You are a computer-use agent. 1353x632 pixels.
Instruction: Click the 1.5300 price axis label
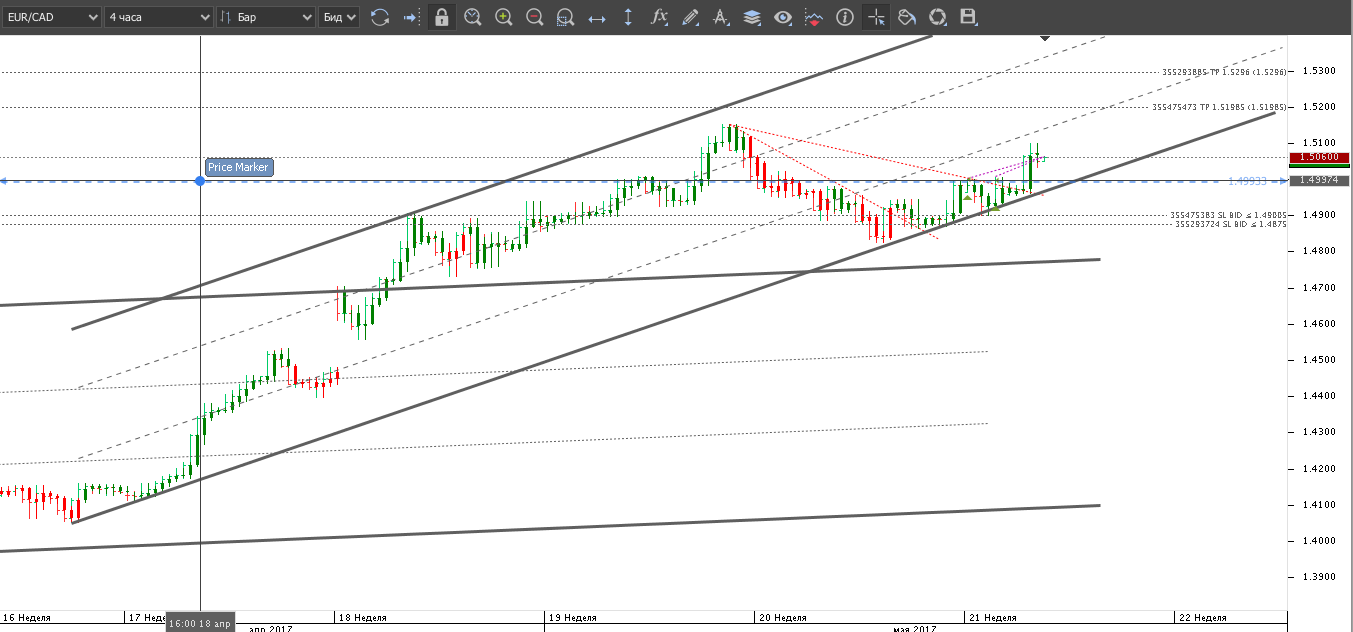(x=1318, y=71)
